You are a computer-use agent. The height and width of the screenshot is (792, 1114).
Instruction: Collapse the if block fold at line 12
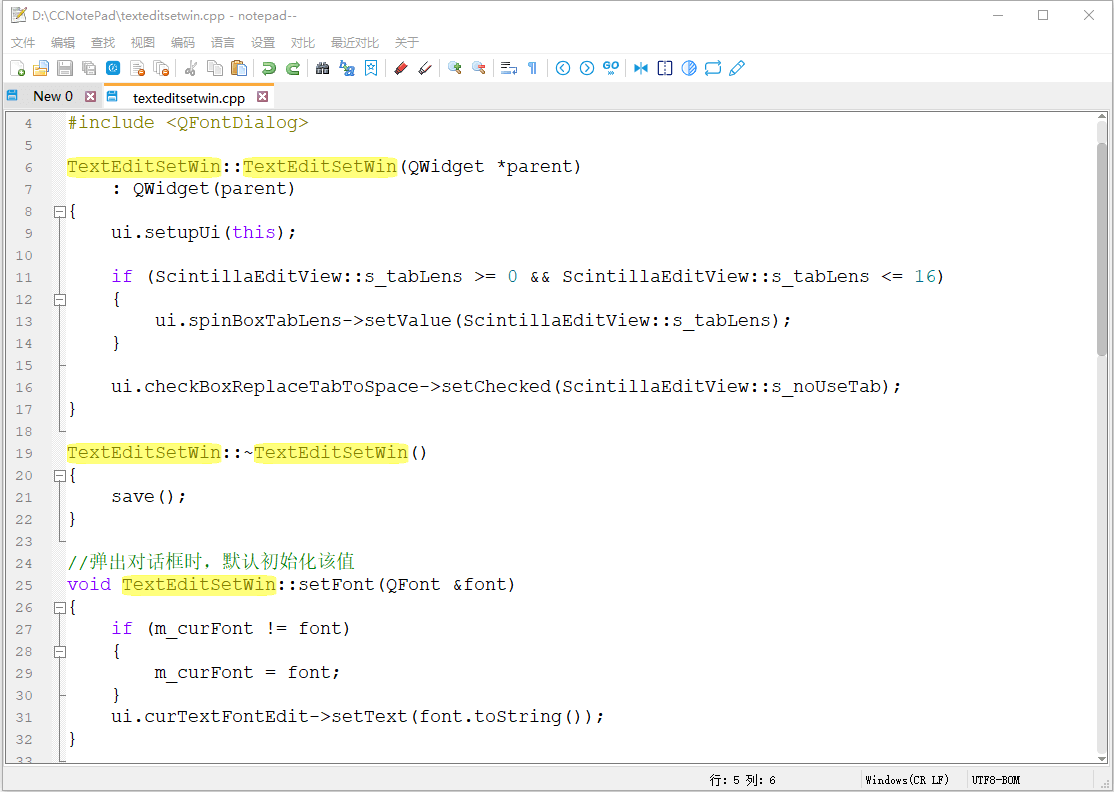coord(59,299)
